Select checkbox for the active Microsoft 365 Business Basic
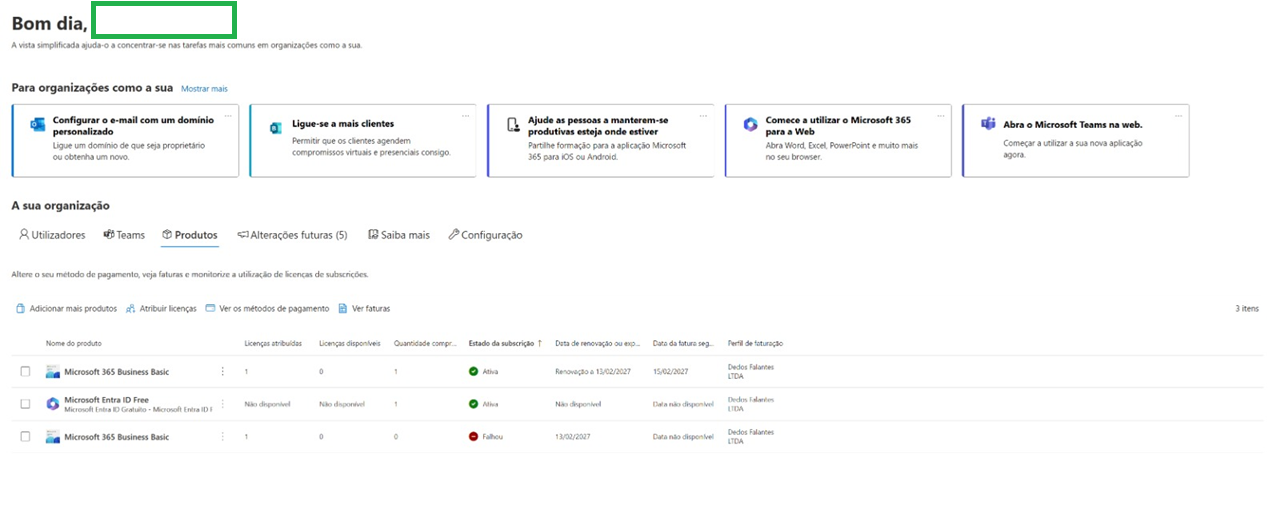Viewport: 1280px width, 521px height. tap(26, 372)
